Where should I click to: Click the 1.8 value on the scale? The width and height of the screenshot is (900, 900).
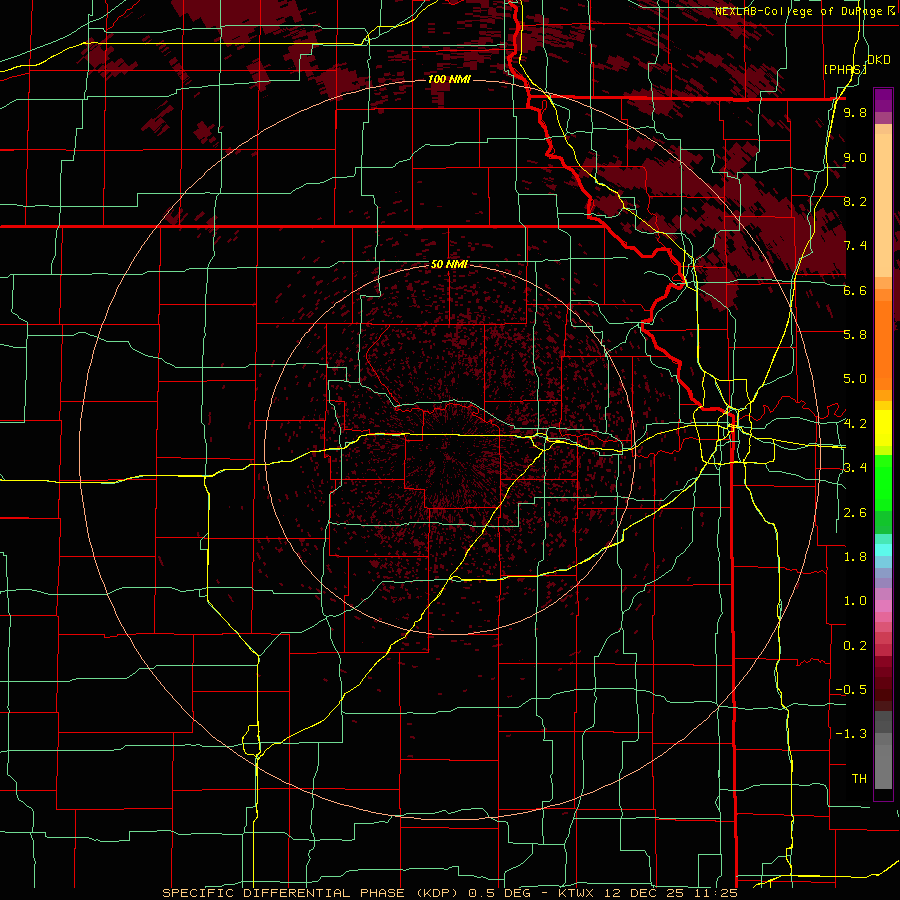pos(855,557)
